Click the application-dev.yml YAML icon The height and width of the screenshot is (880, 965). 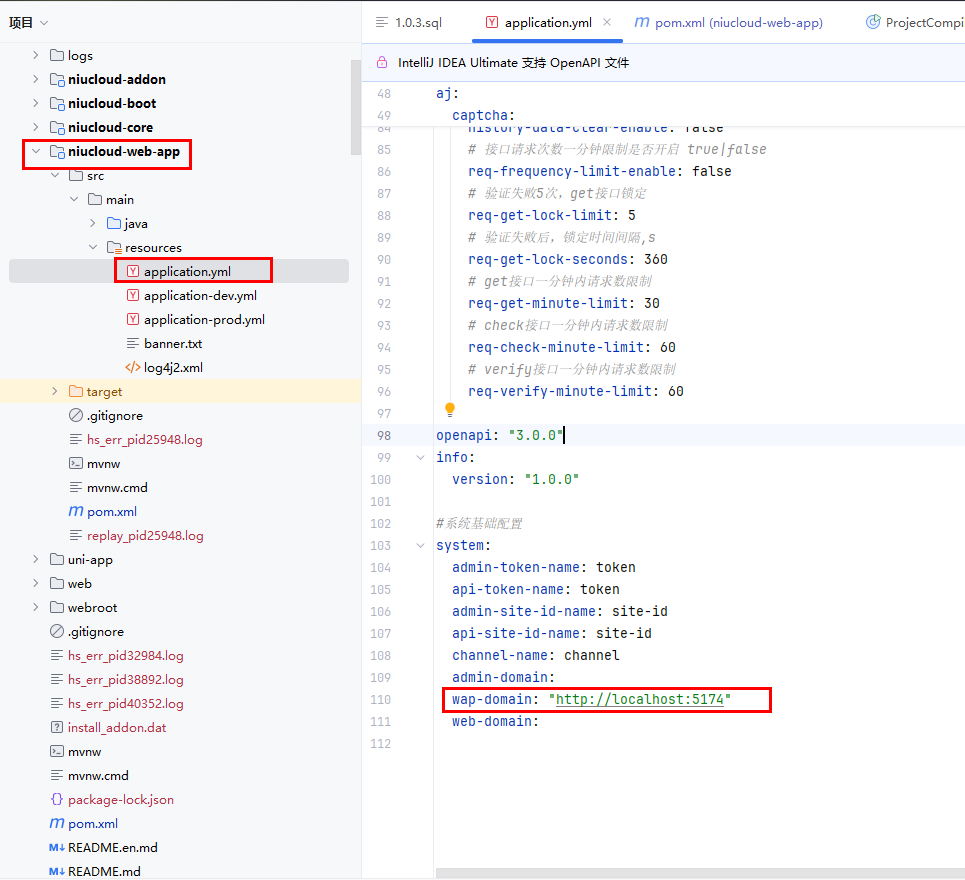[x=132, y=296]
